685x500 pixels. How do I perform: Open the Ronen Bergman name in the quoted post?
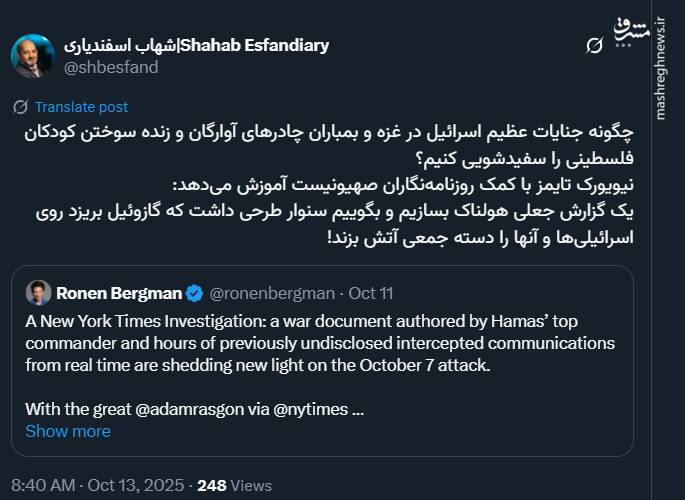click(x=119, y=293)
